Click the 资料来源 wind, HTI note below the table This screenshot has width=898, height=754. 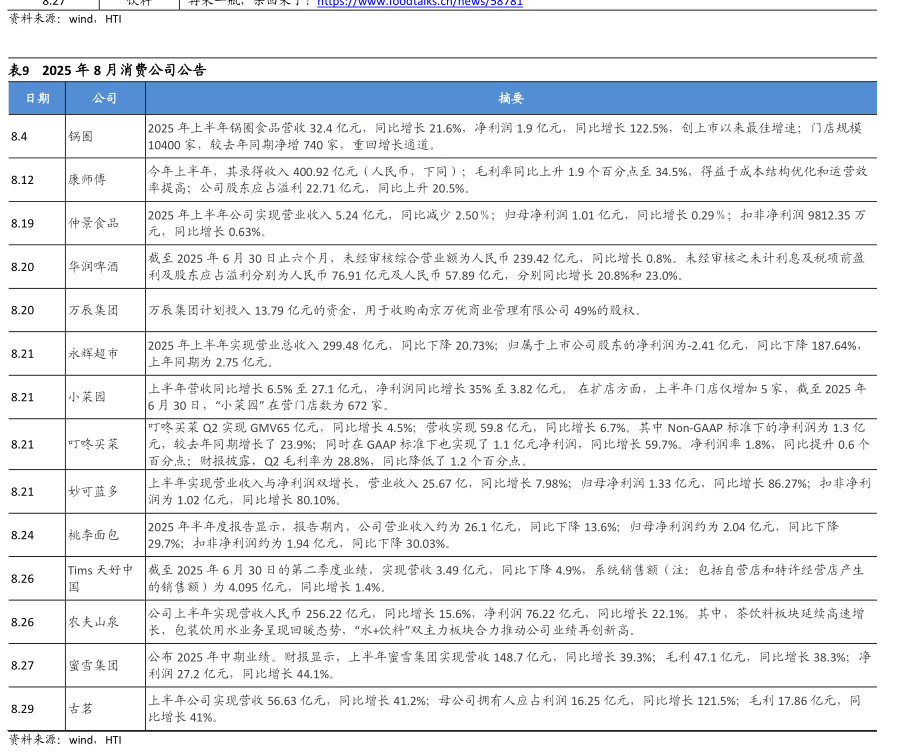pyautogui.click(x=65, y=740)
